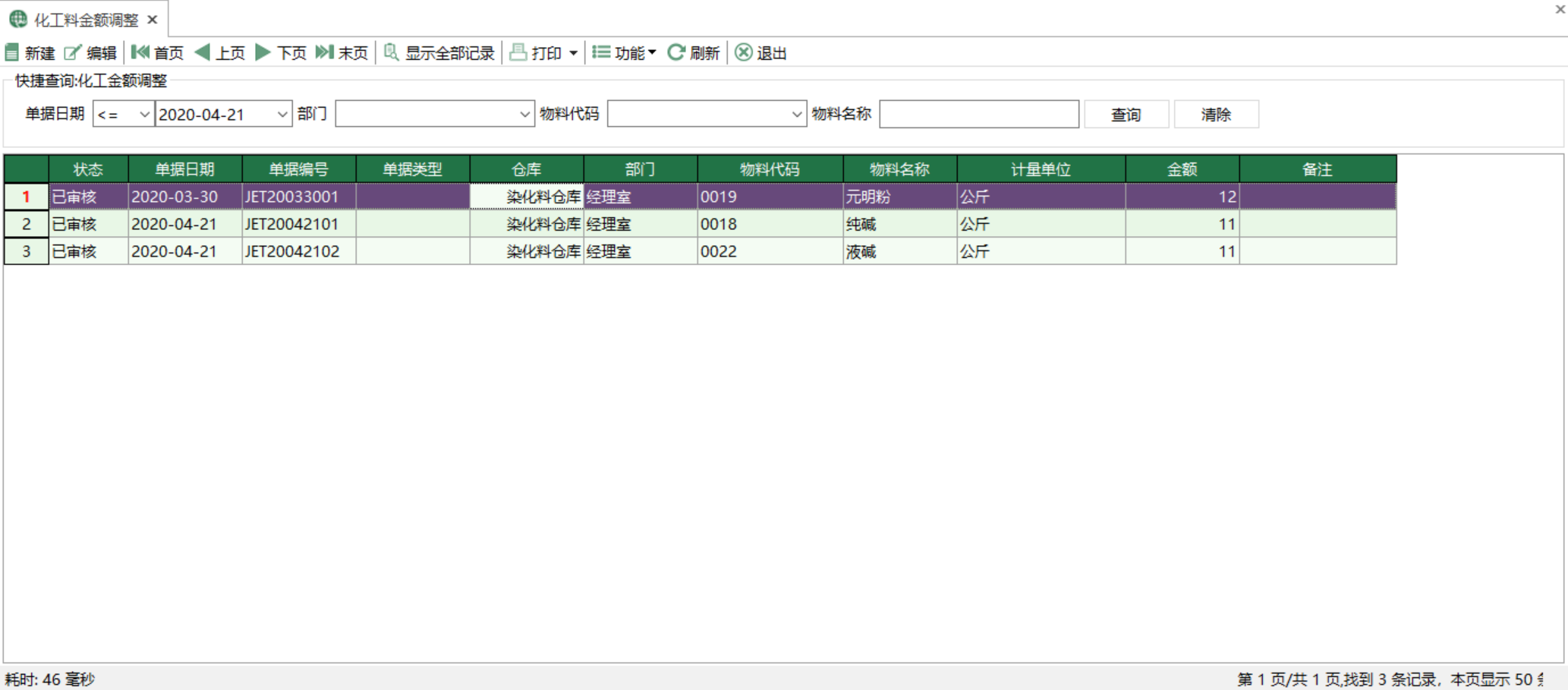Image resolution: width=1568 pixels, height=690 pixels.
Task: Click the 编辑 (edit) pencil icon
Action: (x=73, y=52)
